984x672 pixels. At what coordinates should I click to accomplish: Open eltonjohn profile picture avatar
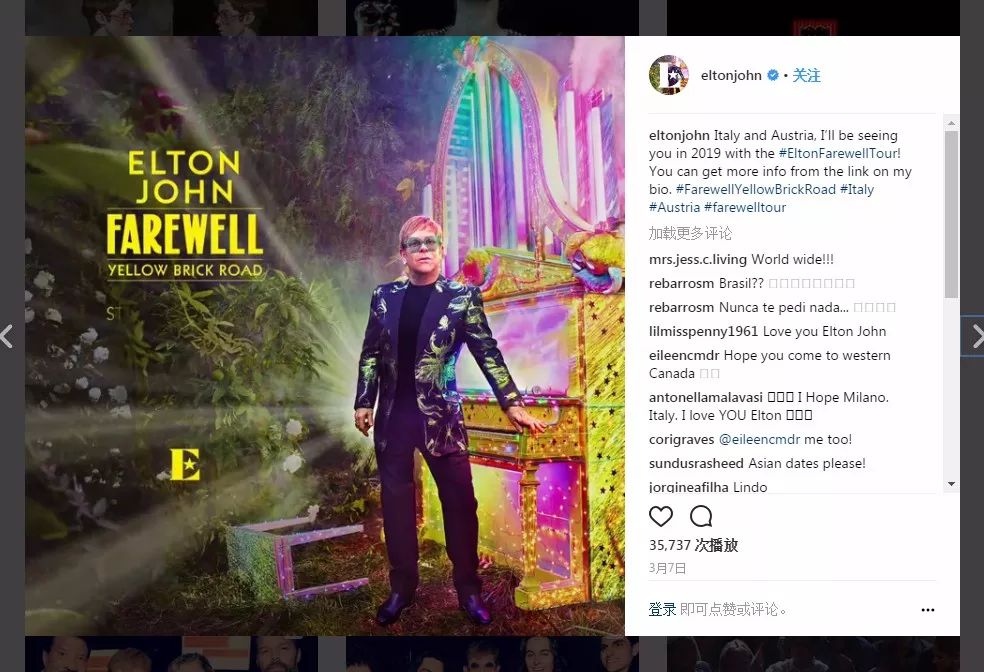[668, 75]
